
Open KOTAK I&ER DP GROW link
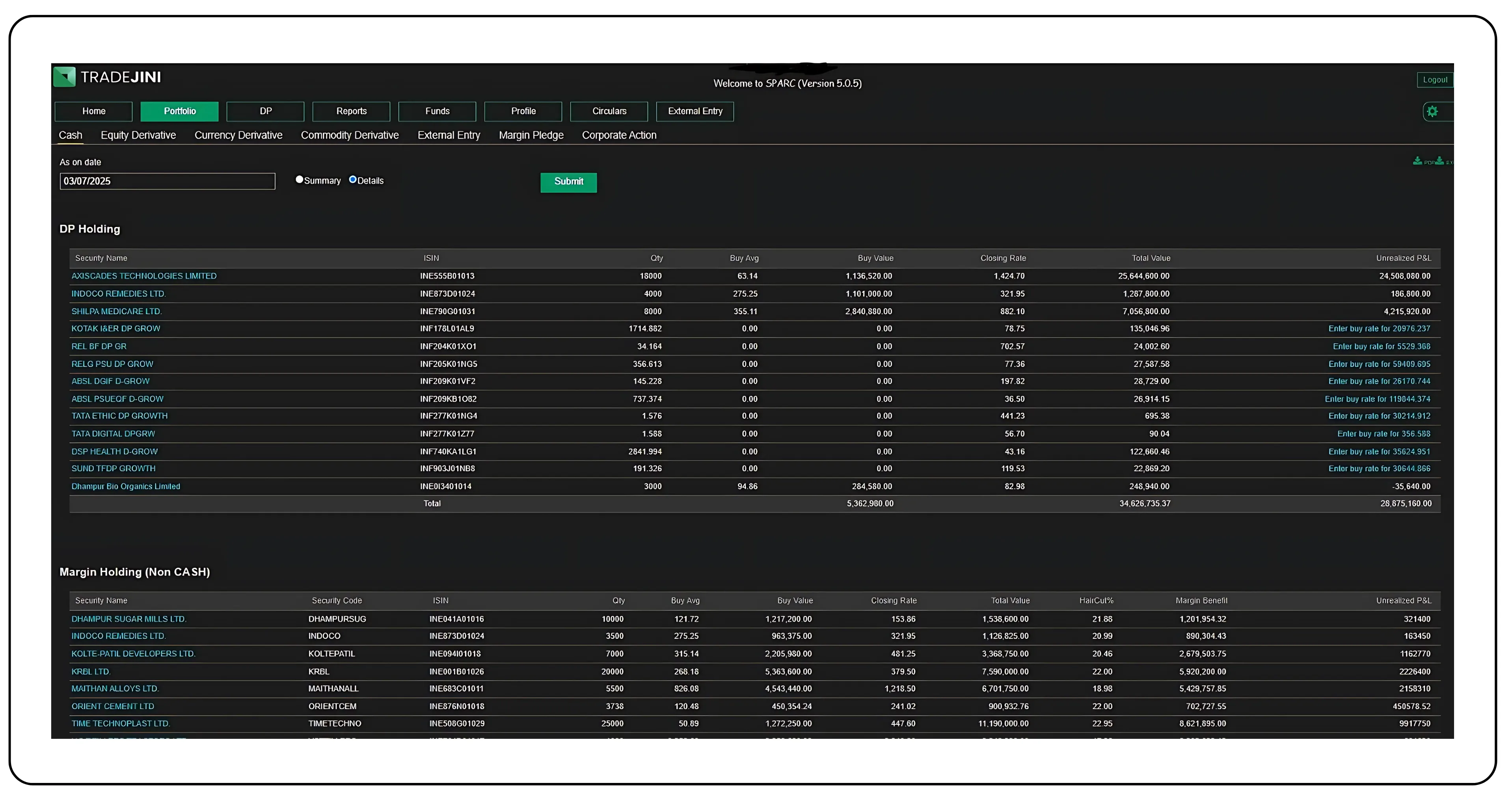click(115, 329)
